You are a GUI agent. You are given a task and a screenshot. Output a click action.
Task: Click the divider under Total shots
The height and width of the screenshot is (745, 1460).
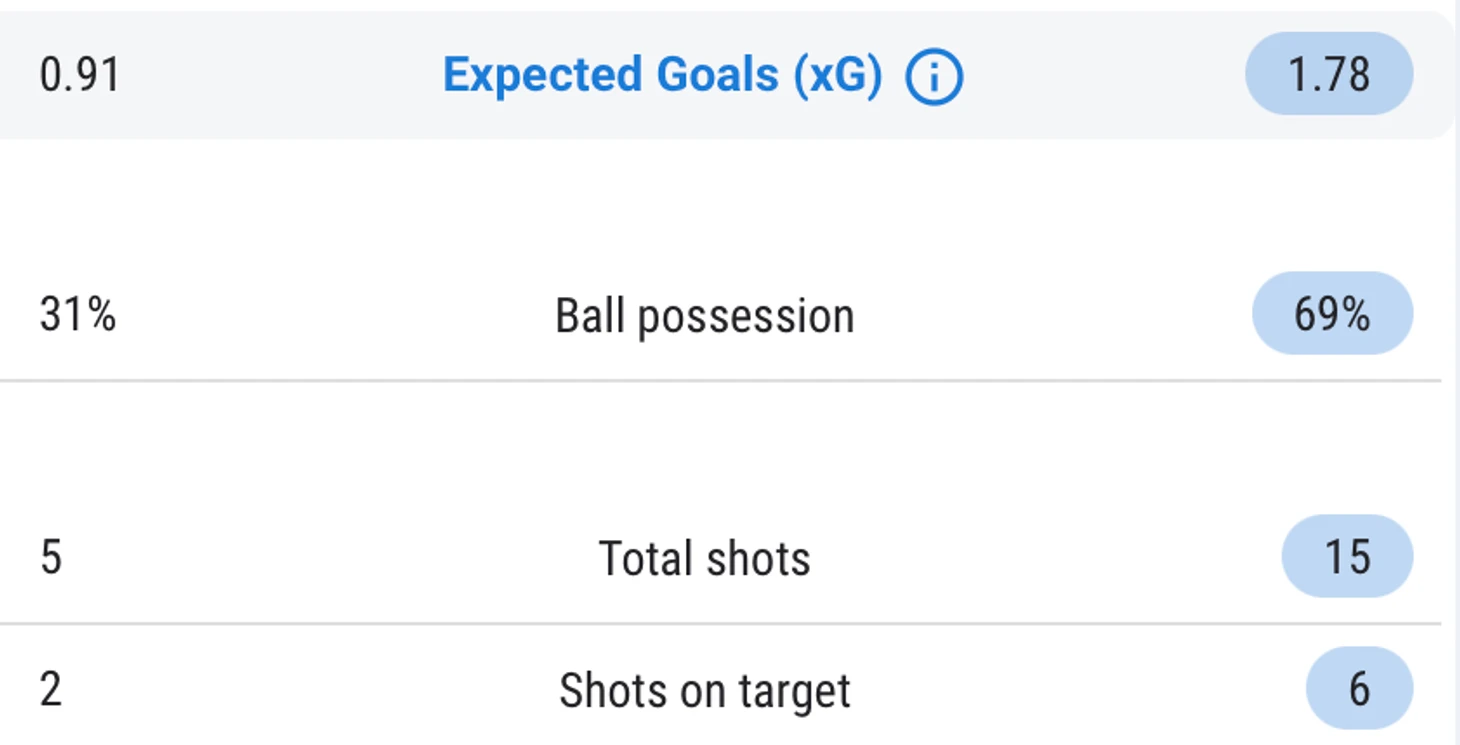720,623
